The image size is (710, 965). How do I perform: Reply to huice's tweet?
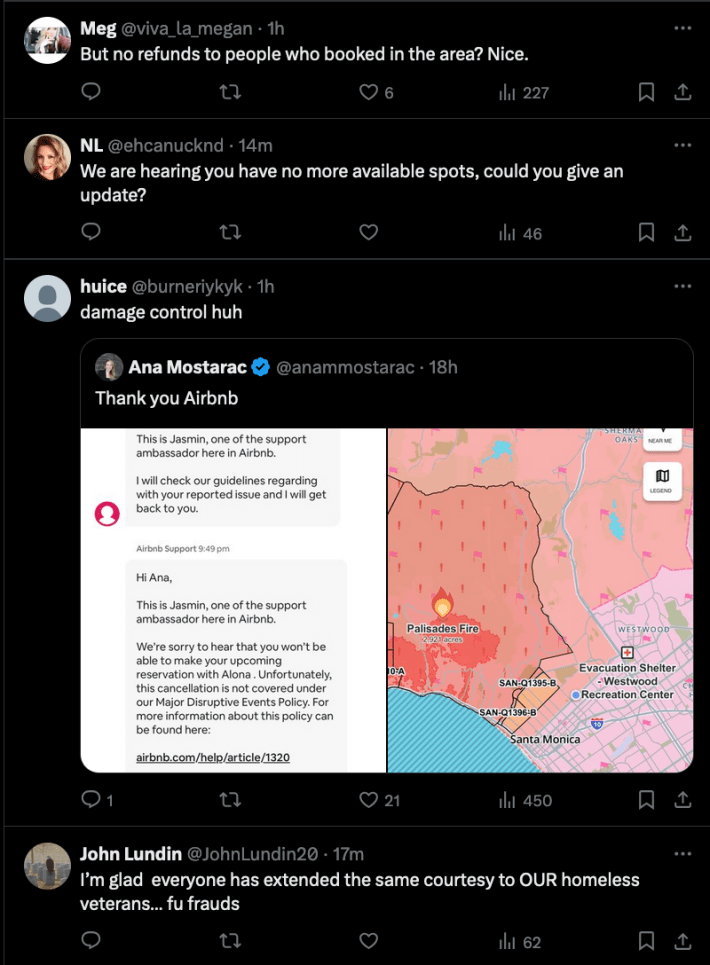[91, 800]
